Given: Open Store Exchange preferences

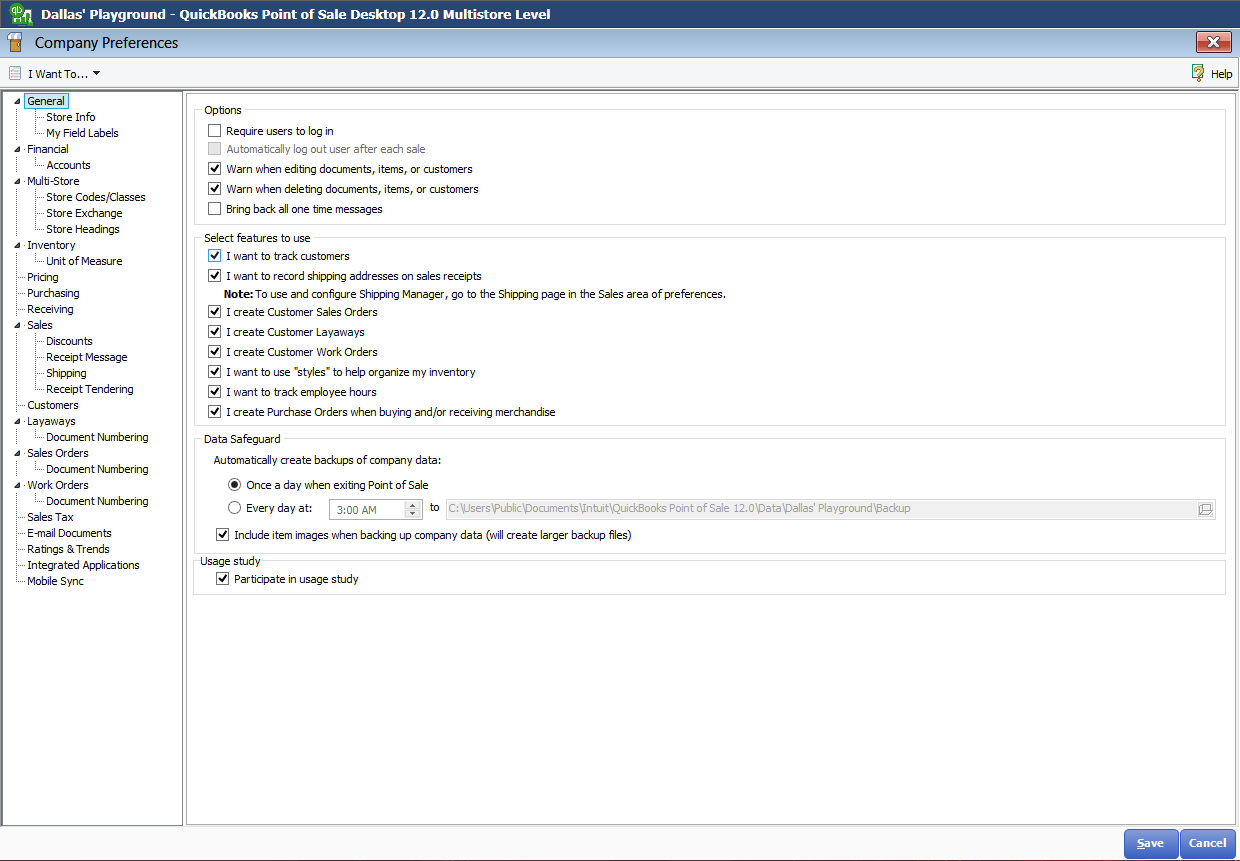Looking at the screenshot, I should [x=84, y=213].
